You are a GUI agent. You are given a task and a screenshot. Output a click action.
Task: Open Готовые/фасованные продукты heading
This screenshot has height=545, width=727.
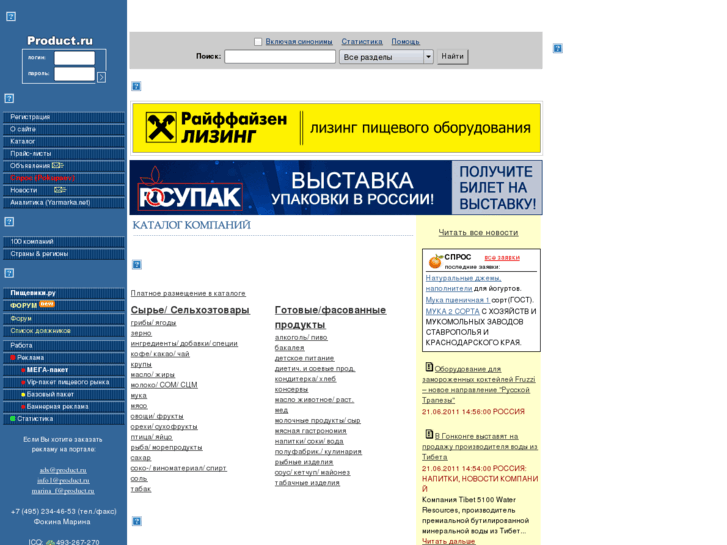[x=330, y=317]
